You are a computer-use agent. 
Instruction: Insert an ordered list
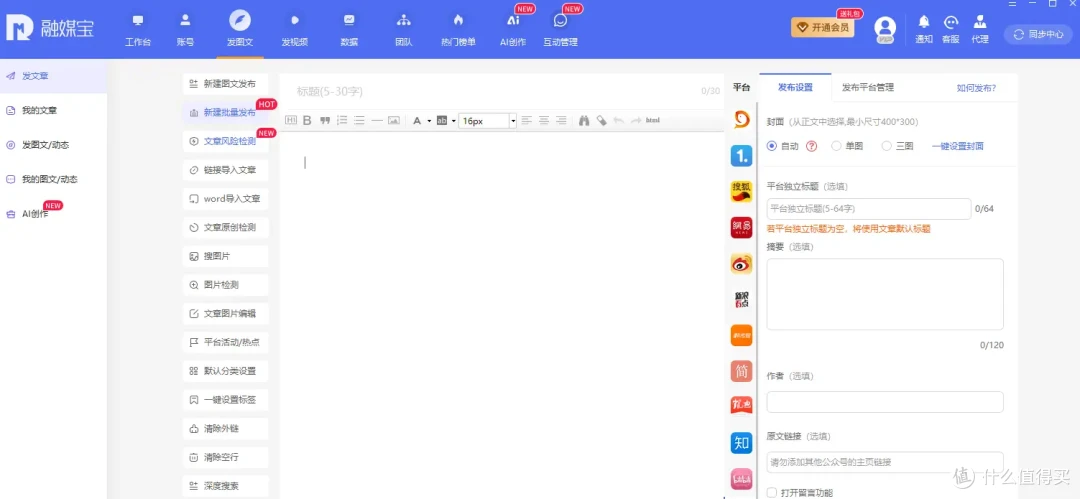coord(342,121)
